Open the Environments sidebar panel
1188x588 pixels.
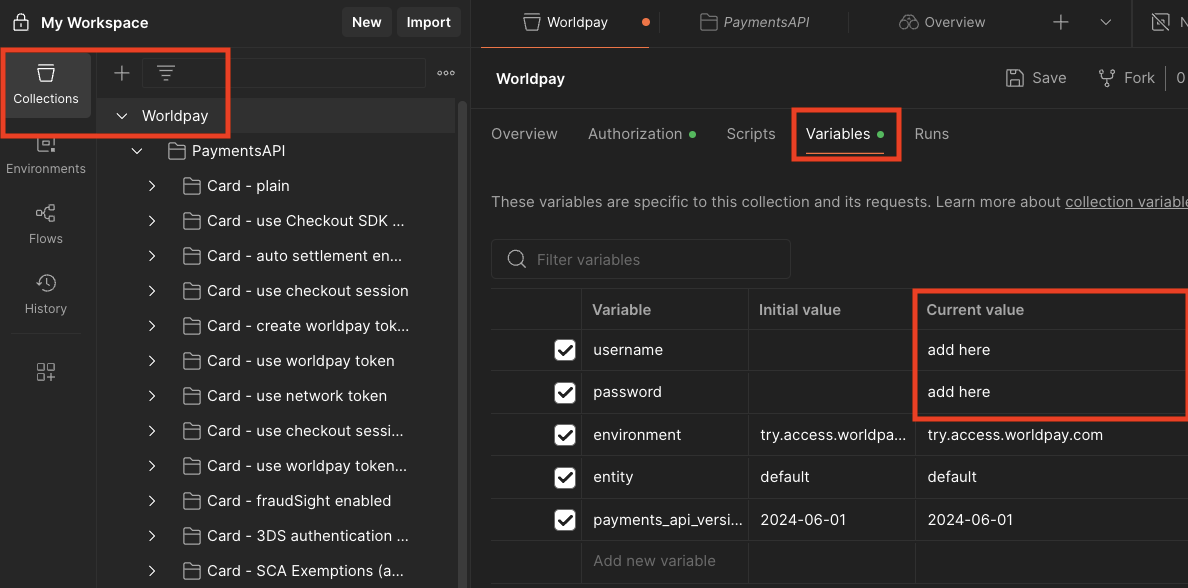(x=46, y=154)
